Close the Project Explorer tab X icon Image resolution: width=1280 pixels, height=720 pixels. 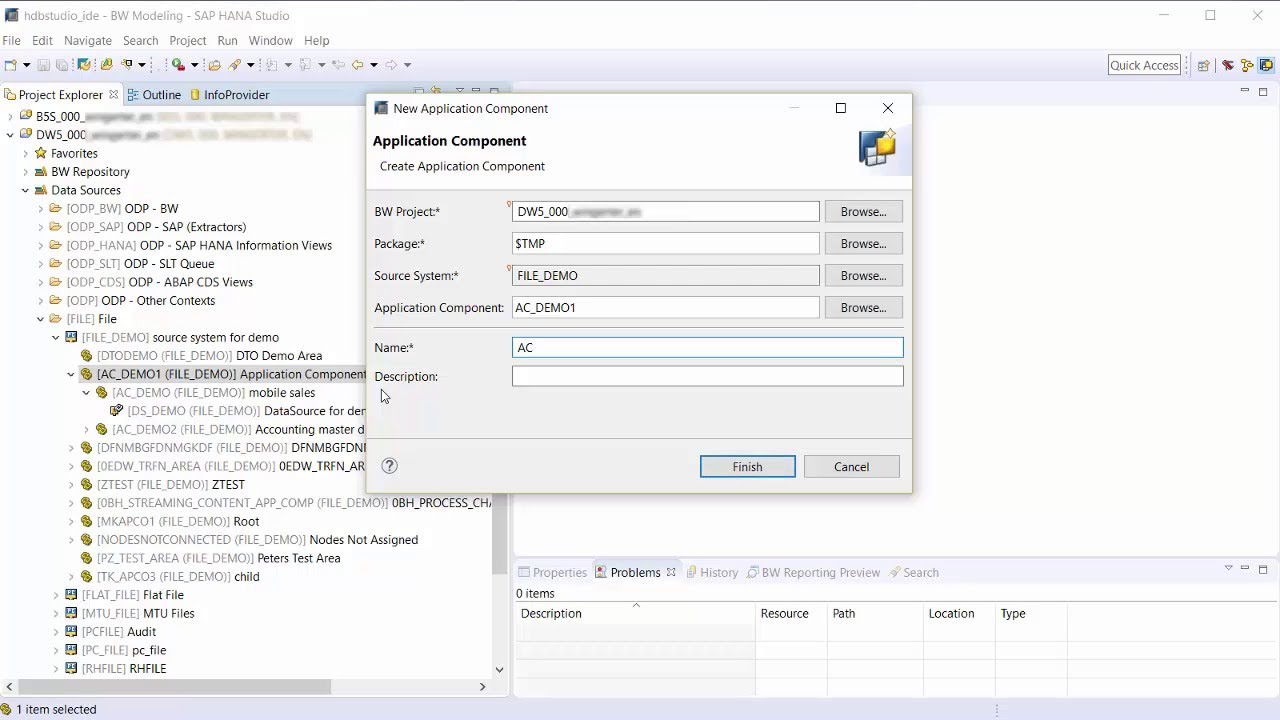coord(114,95)
